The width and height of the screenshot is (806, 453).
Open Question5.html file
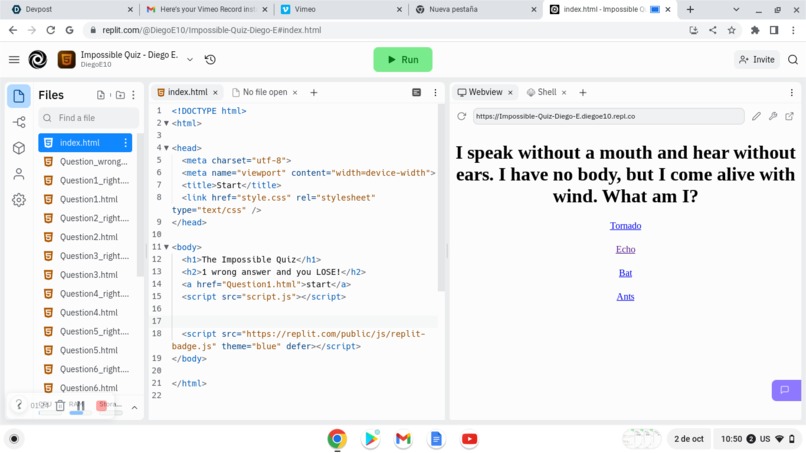(x=88, y=350)
